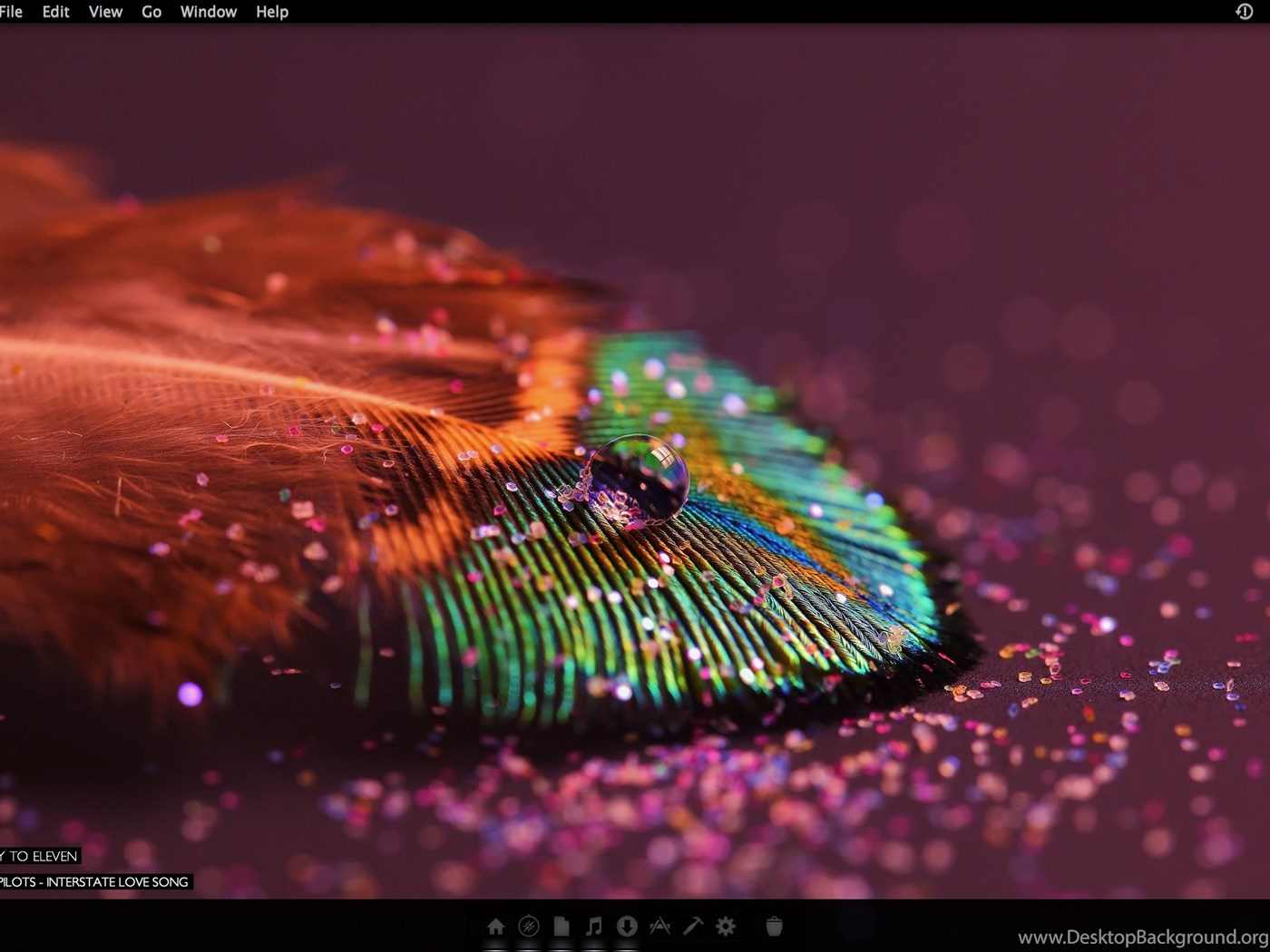Image resolution: width=1270 pixels, height=952 pixels.
Task: Open the download arrow icon in dock
Action: pos(627,926)
